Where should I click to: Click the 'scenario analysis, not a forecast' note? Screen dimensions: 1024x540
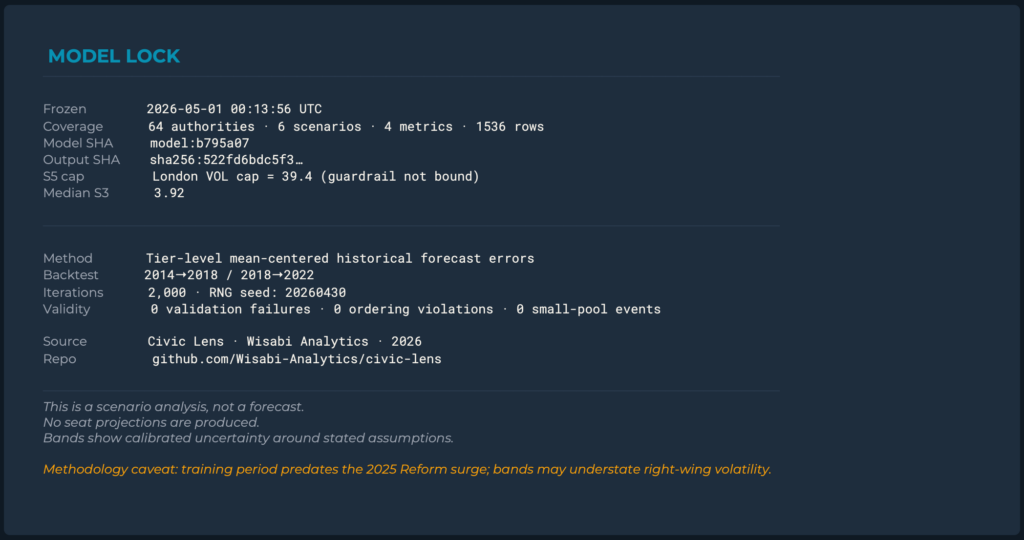[x=173, y=407]
